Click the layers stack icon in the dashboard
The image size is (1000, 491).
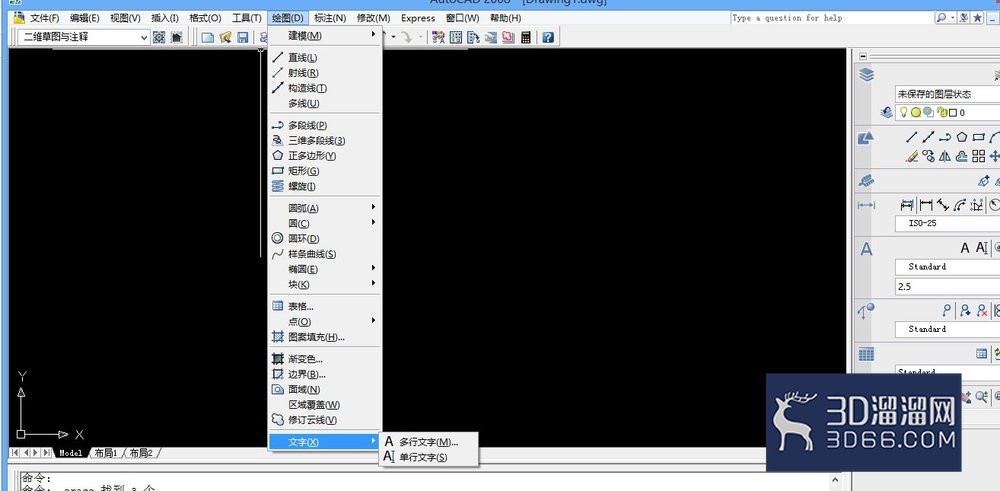click(x=867, y=75)
